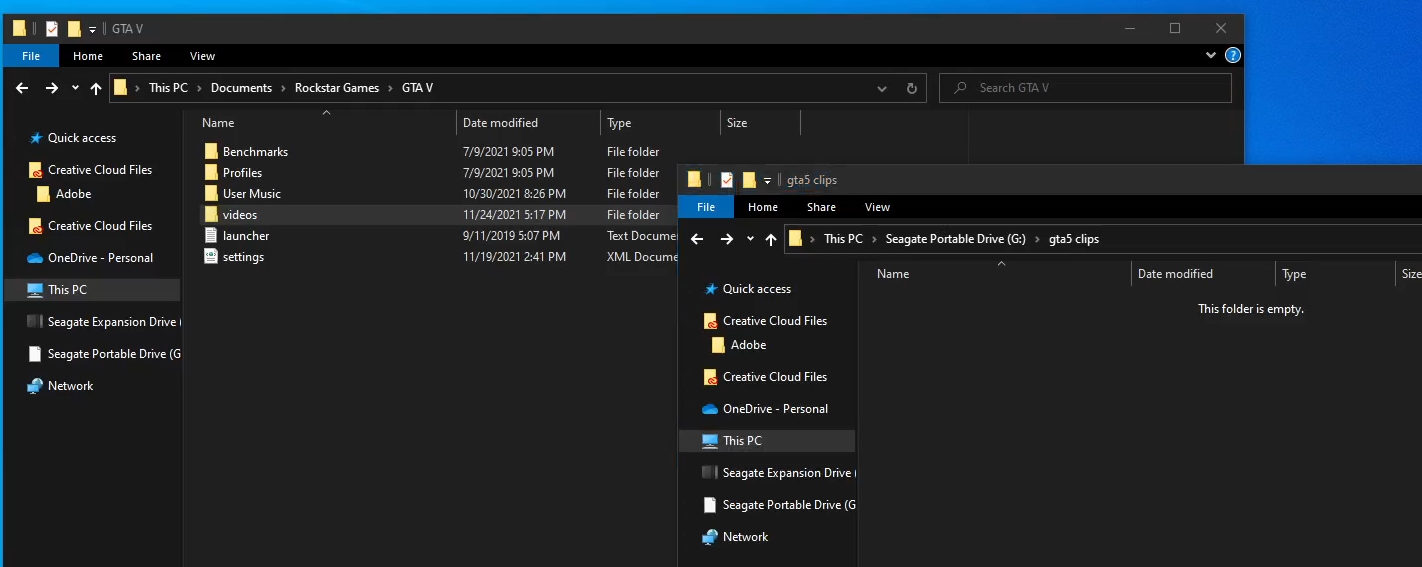Open the View tab in gta5 clips window
The image size is (1422, 567).
(x=877, y=207)
